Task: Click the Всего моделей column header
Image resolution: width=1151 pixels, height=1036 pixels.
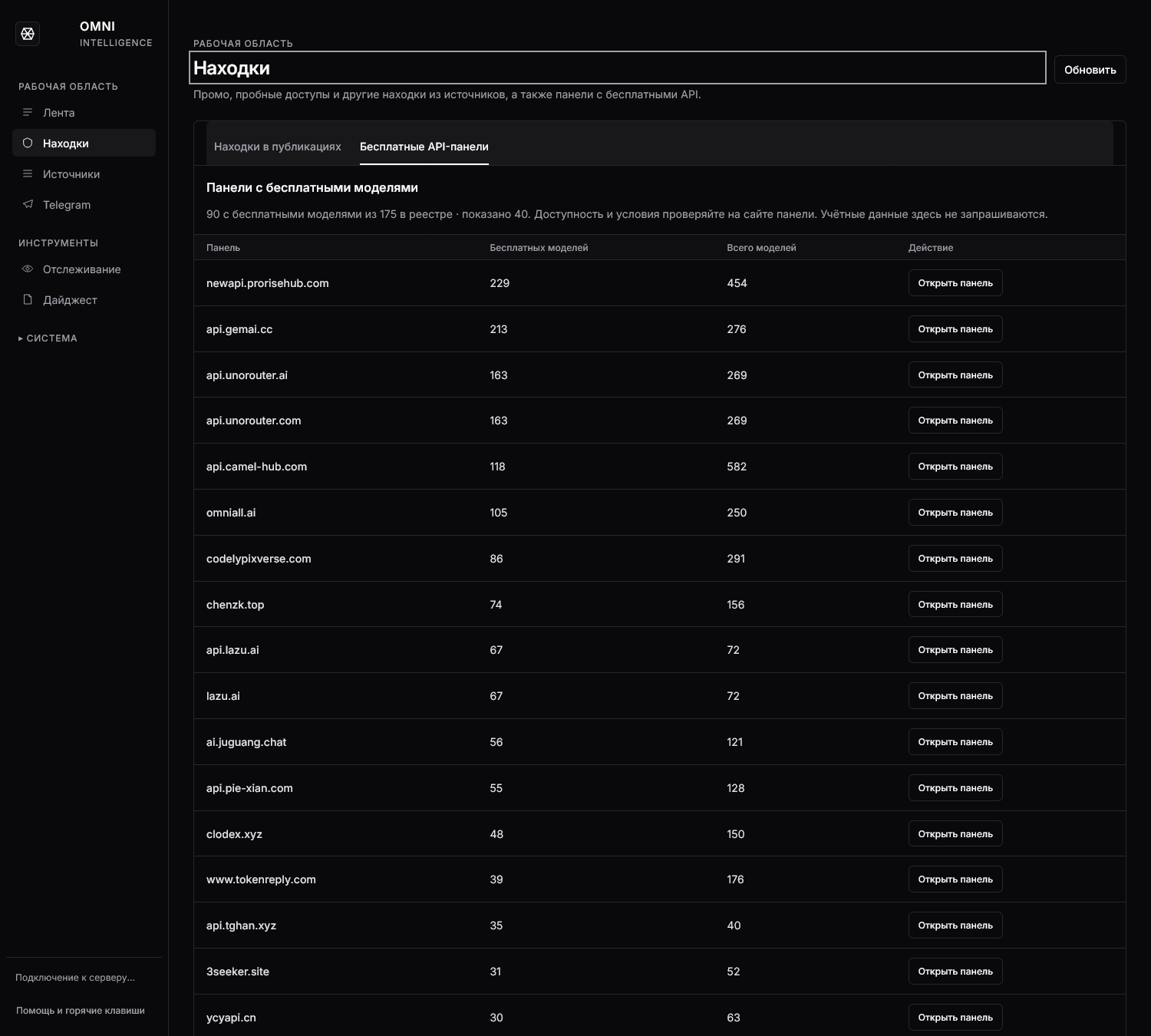Action: click(762, 248)
